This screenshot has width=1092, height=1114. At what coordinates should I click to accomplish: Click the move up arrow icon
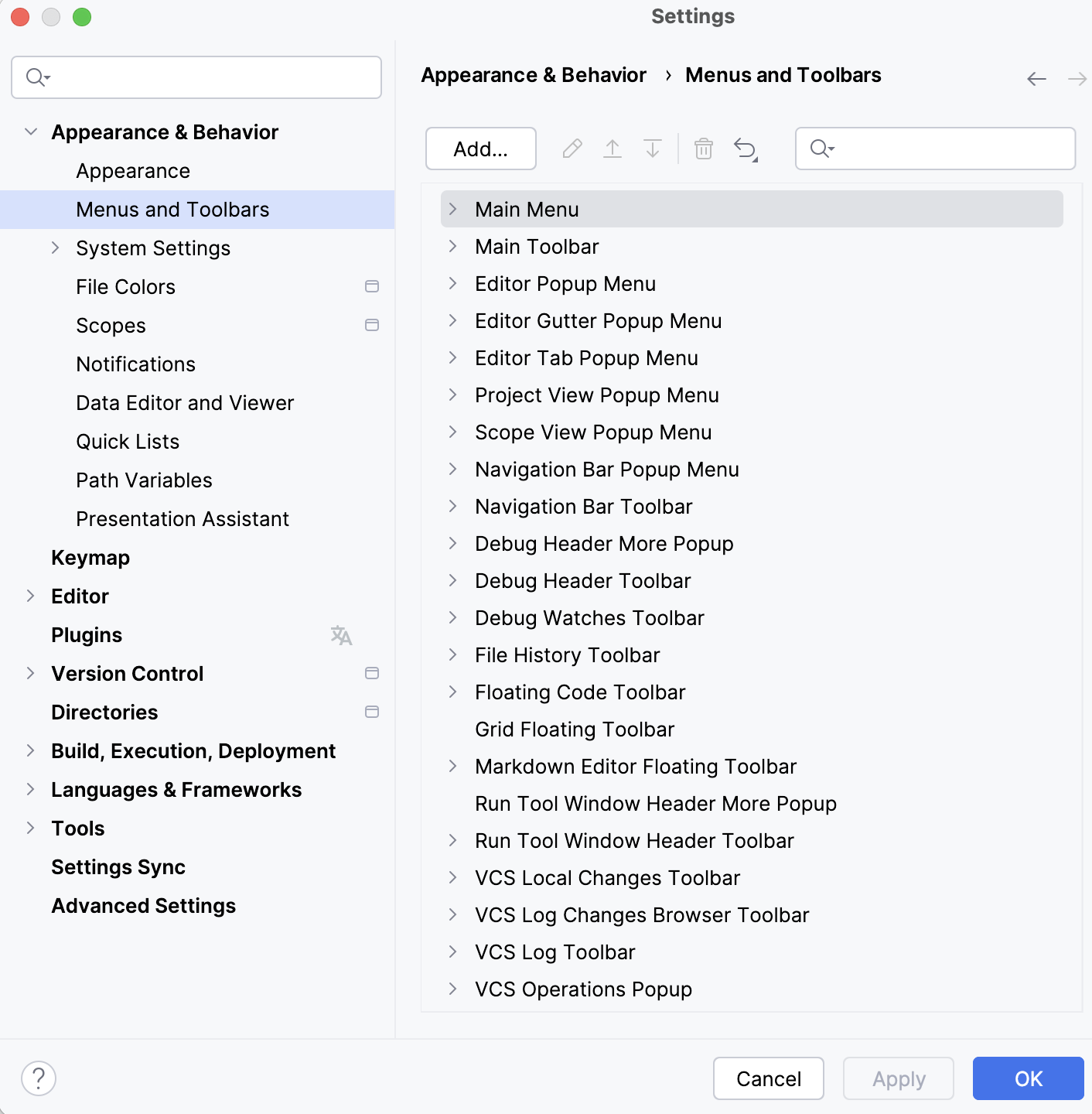[x=613, y=149]
